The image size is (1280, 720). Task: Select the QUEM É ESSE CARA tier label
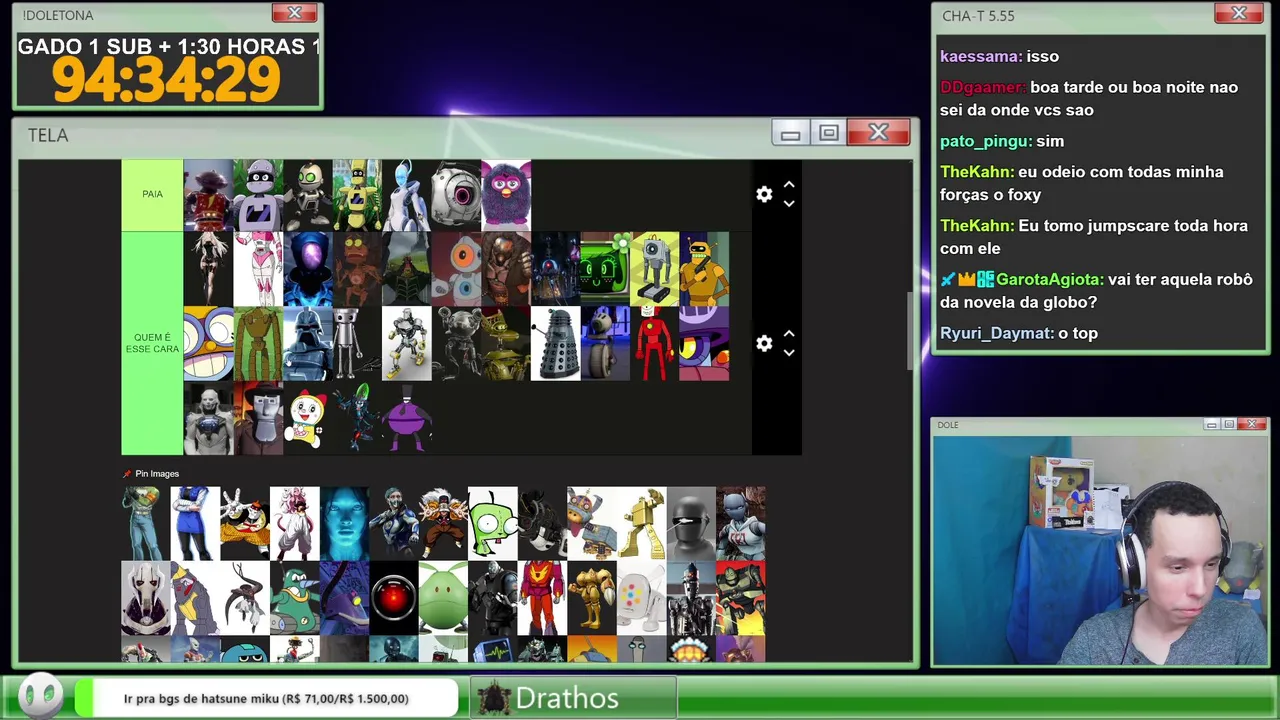pos(152,343)
